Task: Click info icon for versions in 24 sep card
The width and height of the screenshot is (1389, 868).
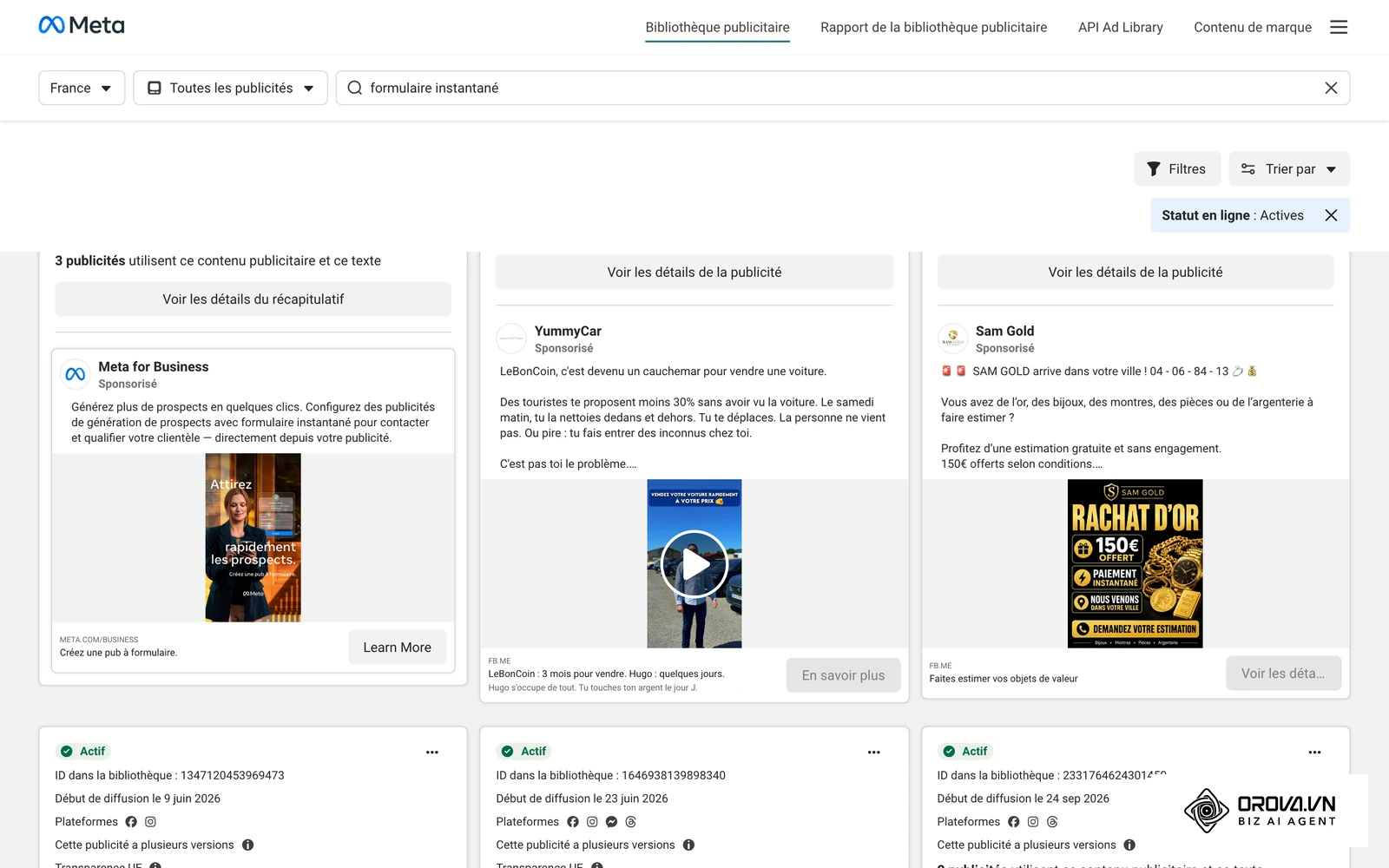Action: coord(1129,845)
